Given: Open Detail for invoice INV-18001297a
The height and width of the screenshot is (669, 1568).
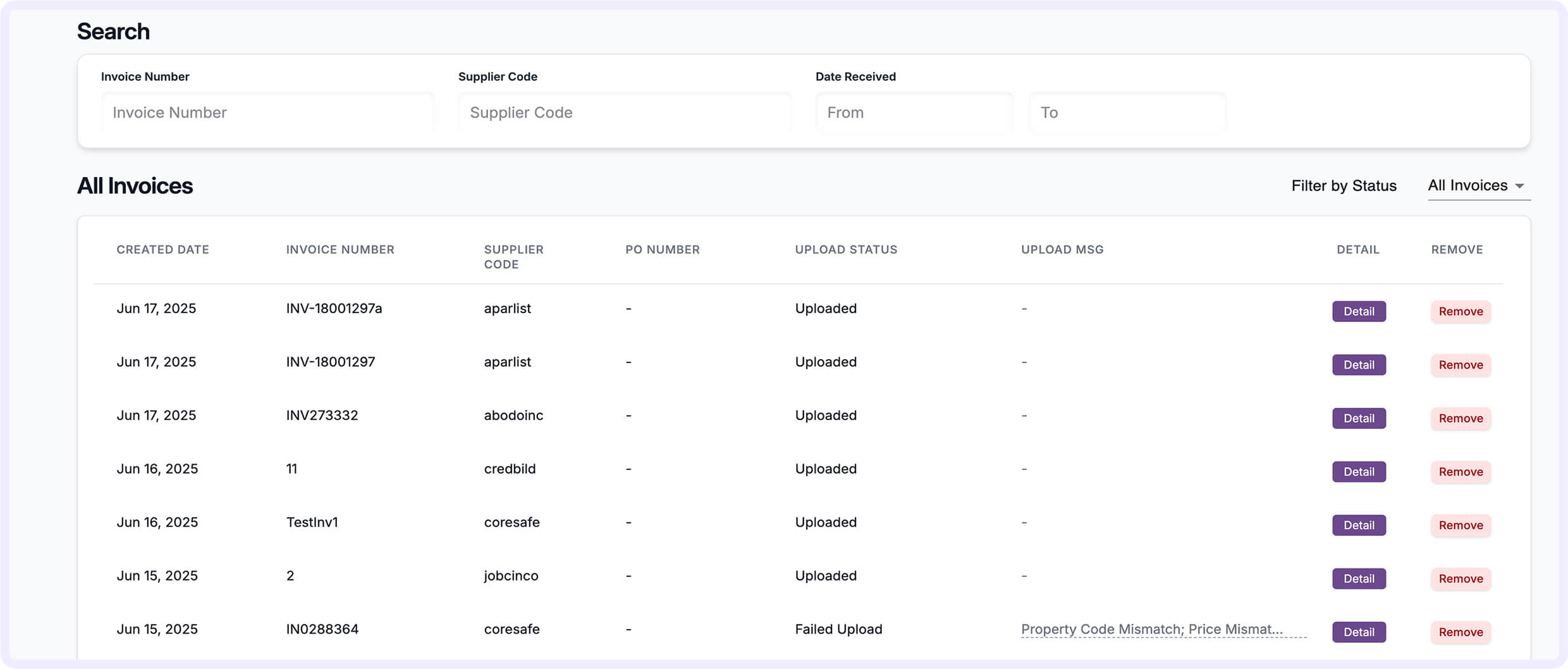Looking at the screenshot, I should 1359,311.
